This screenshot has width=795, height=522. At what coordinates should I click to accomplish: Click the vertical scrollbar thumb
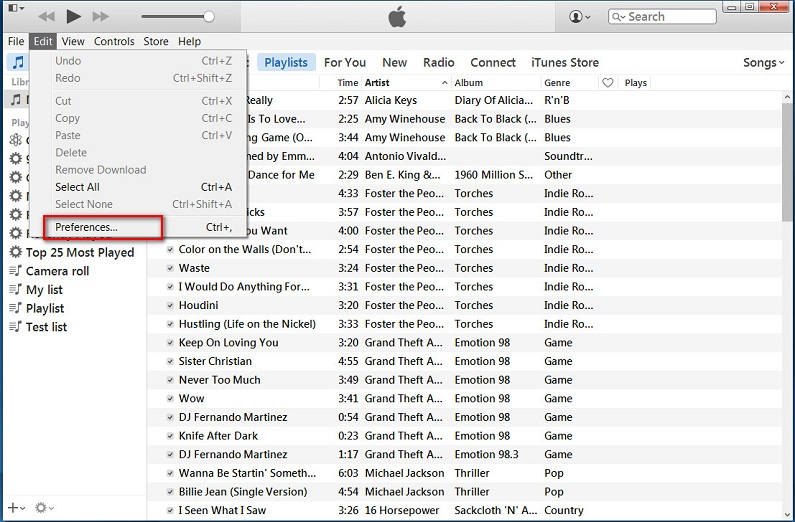(787, 162)
